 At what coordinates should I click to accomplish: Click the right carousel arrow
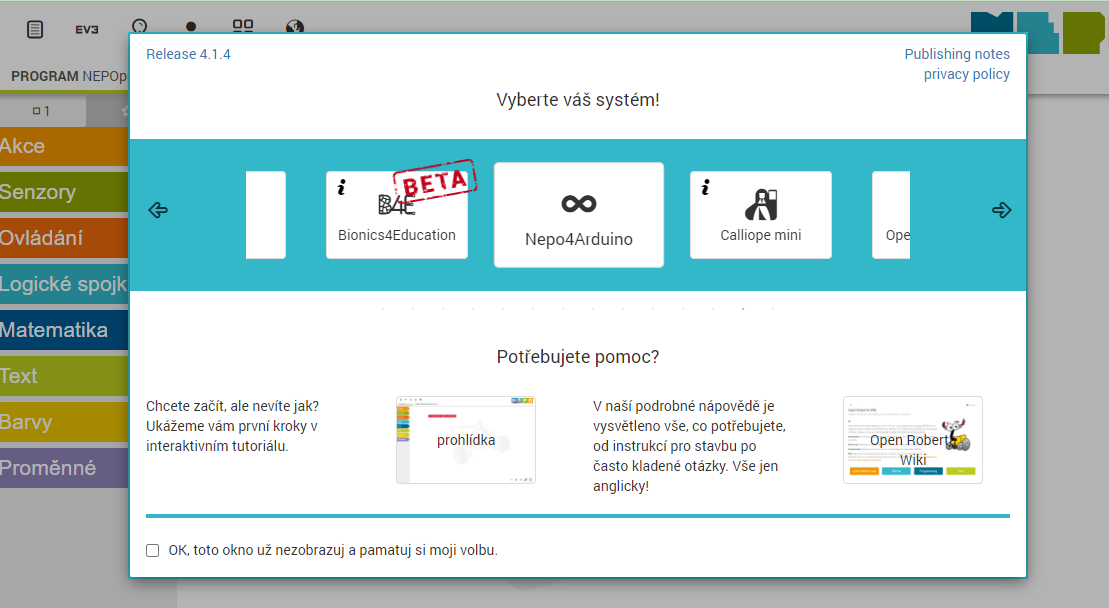(1001, 210)
